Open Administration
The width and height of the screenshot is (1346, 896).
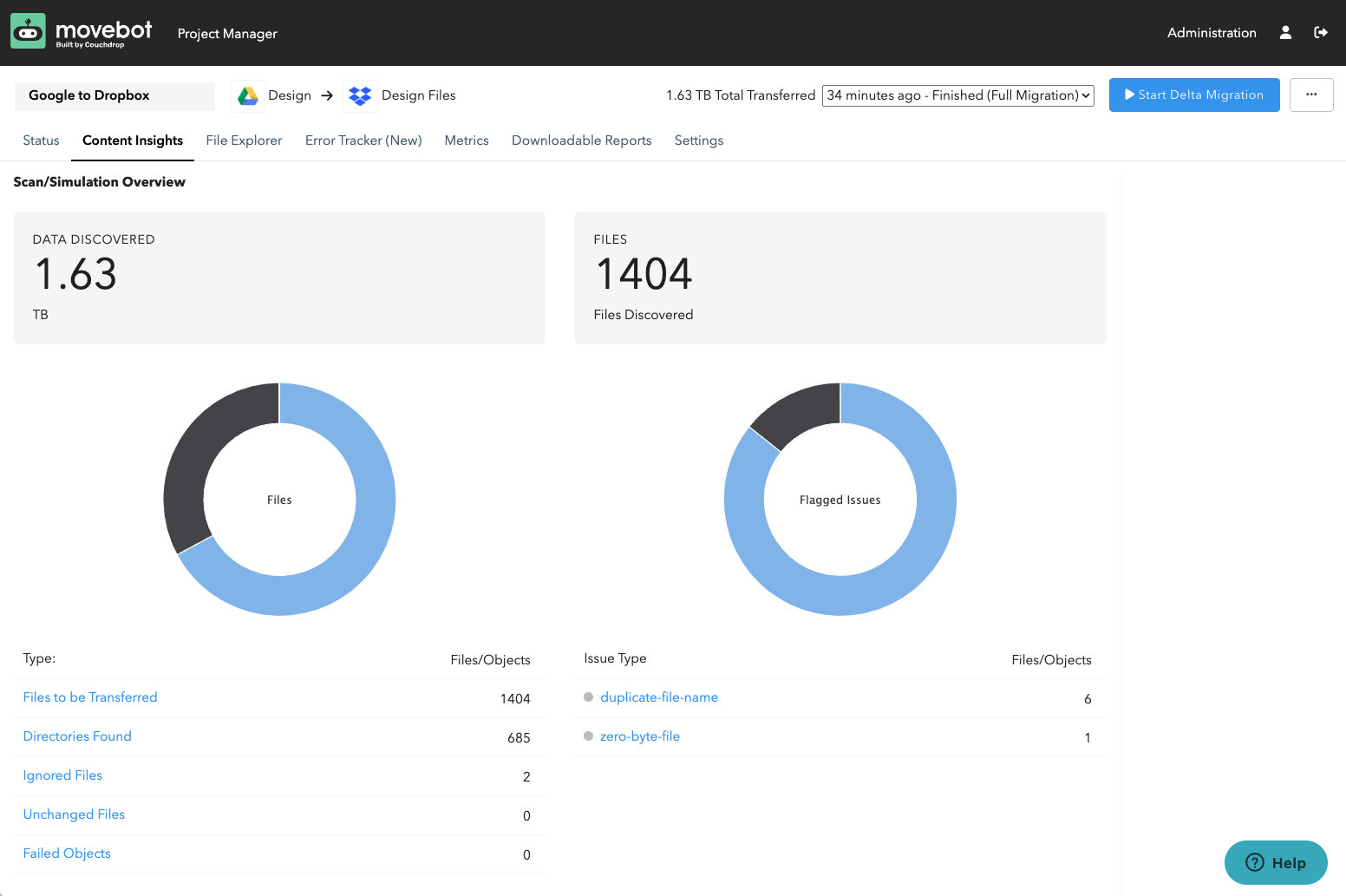(1212, 32)
